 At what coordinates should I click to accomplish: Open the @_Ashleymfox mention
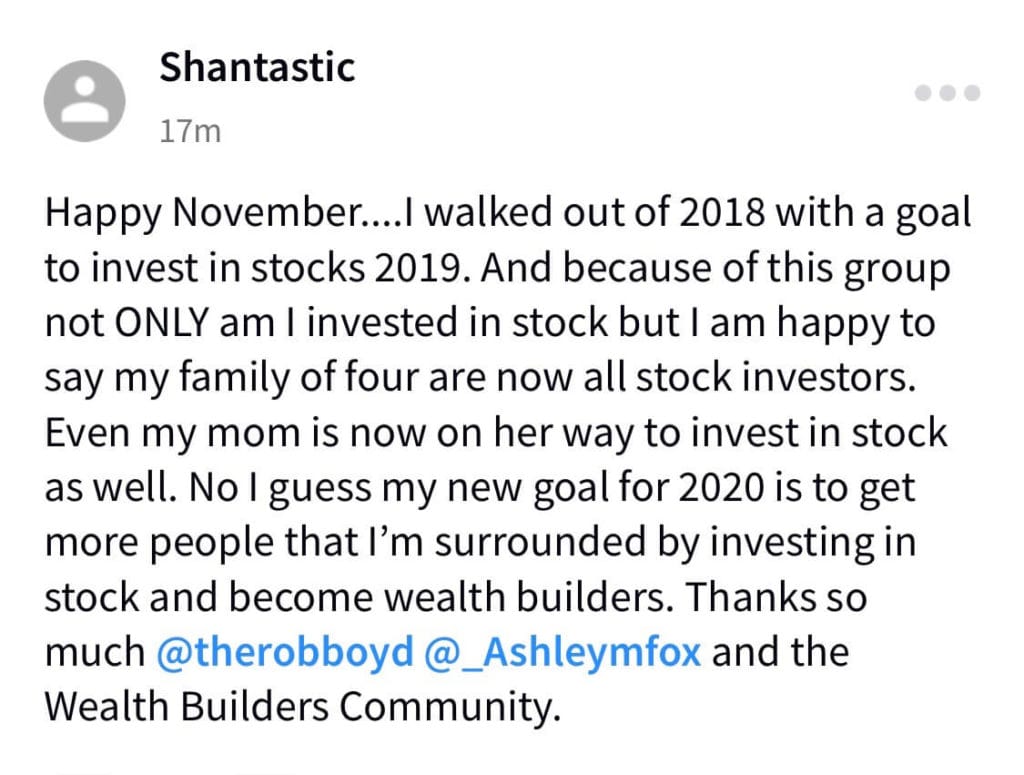click(563, 652)
